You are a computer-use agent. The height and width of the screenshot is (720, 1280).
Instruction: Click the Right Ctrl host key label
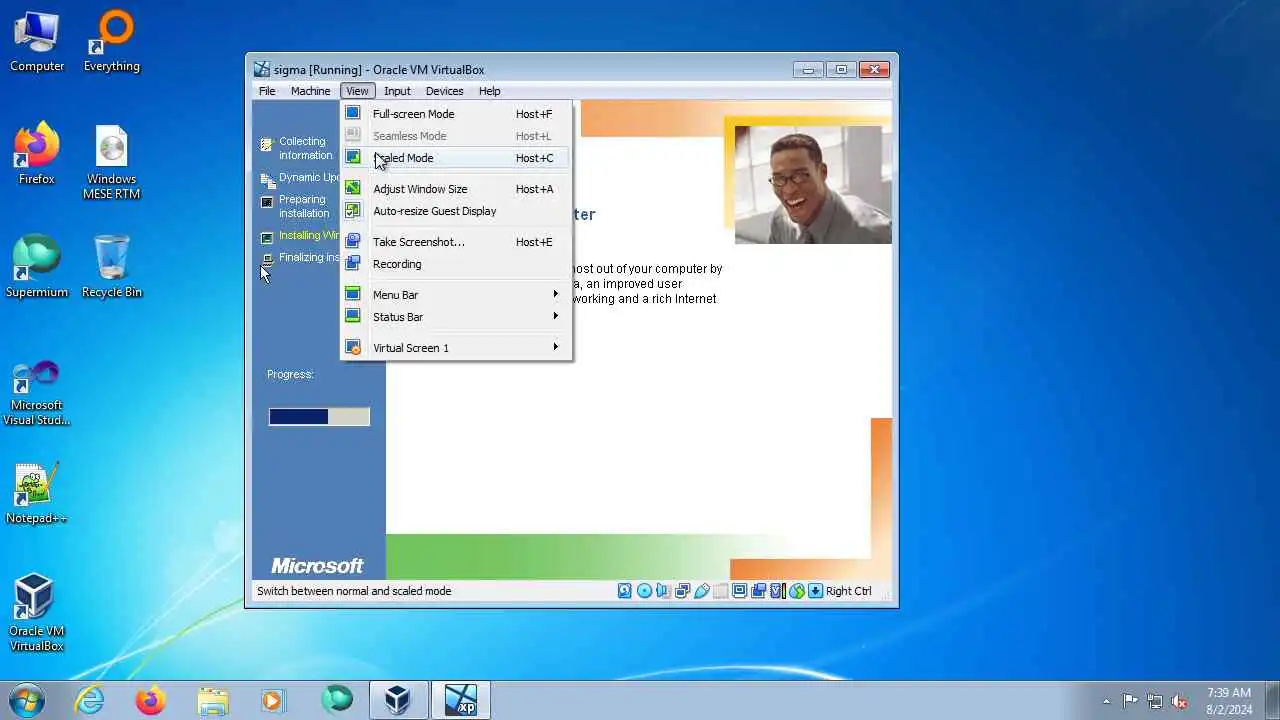849,591
